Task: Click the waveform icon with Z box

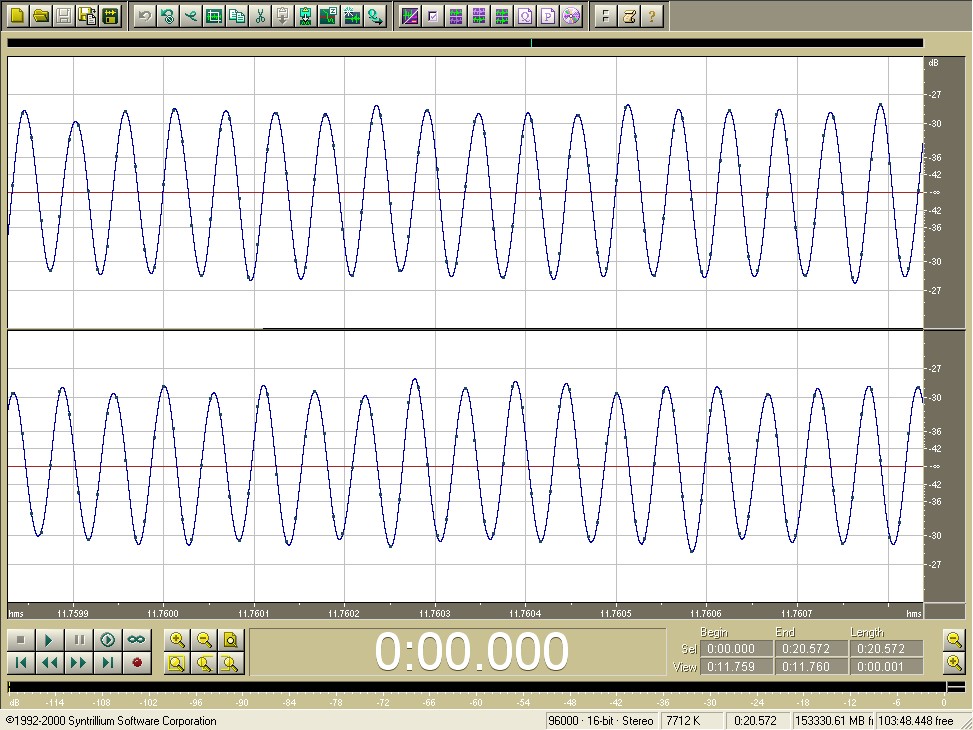Action: click(x=329, y=16)
